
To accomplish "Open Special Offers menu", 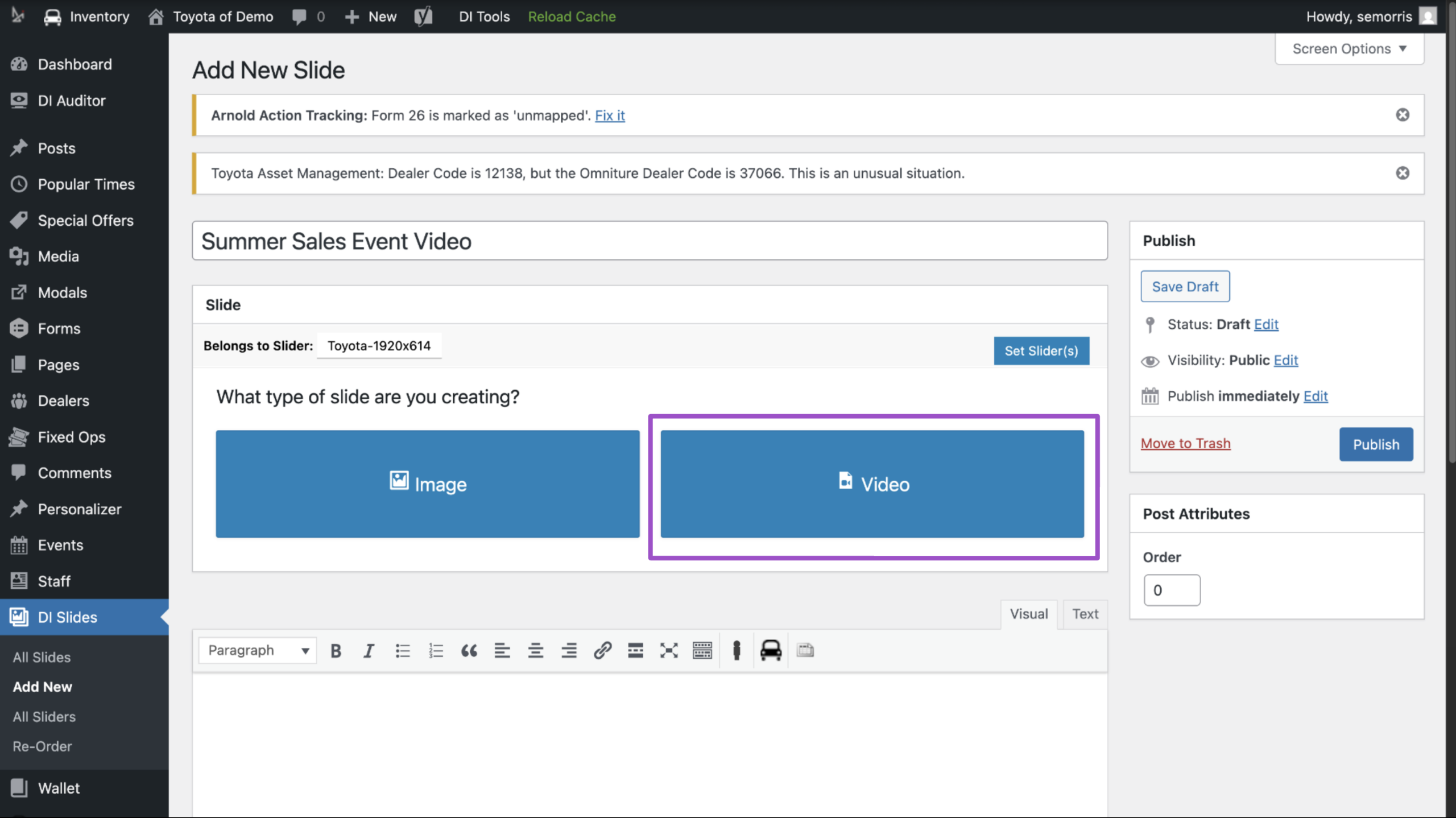I will (x=84, y=220).
